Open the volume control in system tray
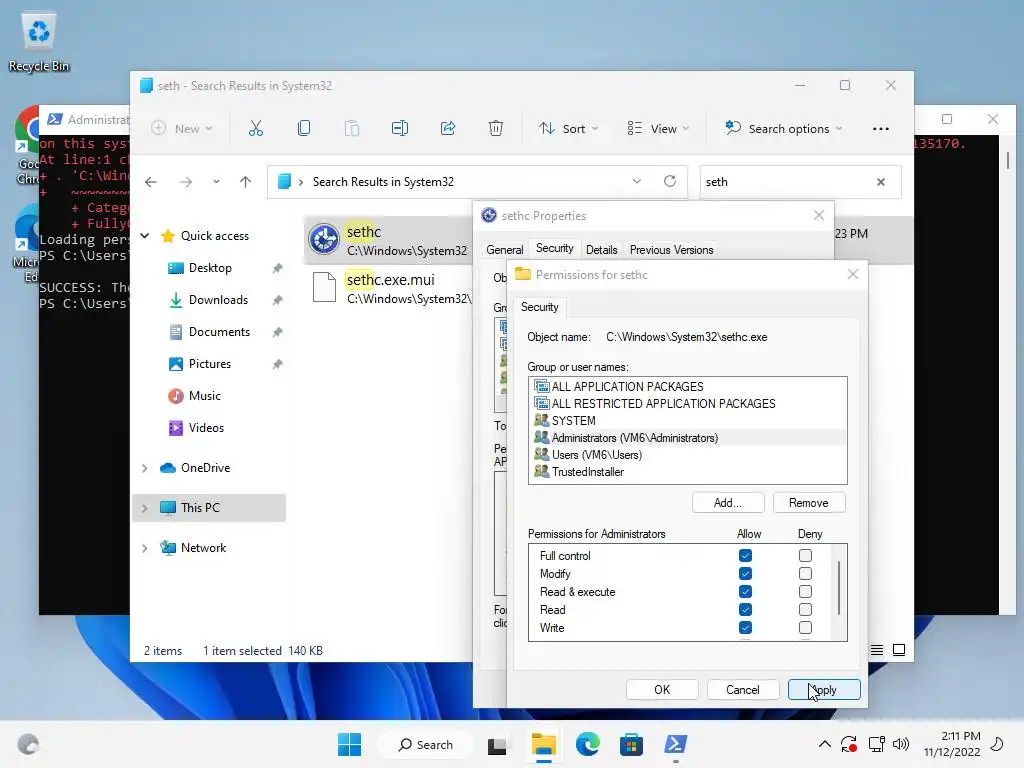This screenshot has height=768, width=1024. point(901,744)
